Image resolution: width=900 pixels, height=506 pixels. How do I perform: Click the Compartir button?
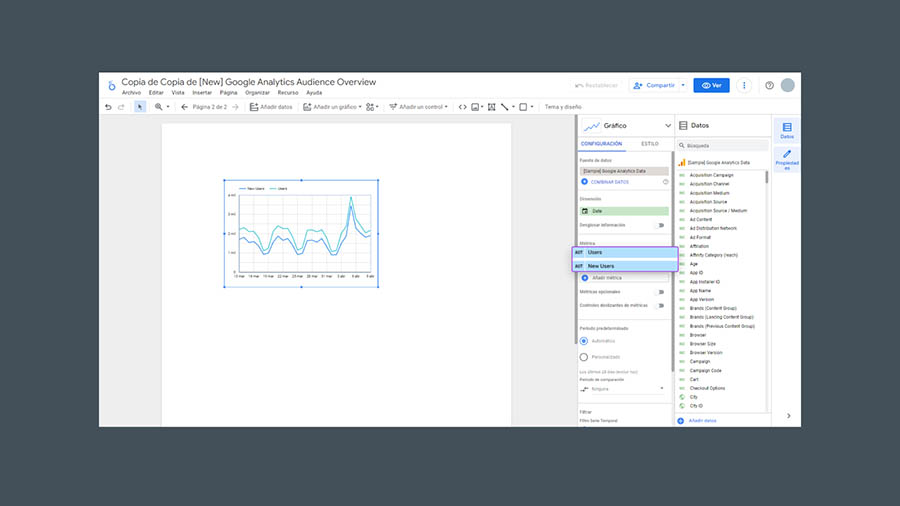click(654, 85)
